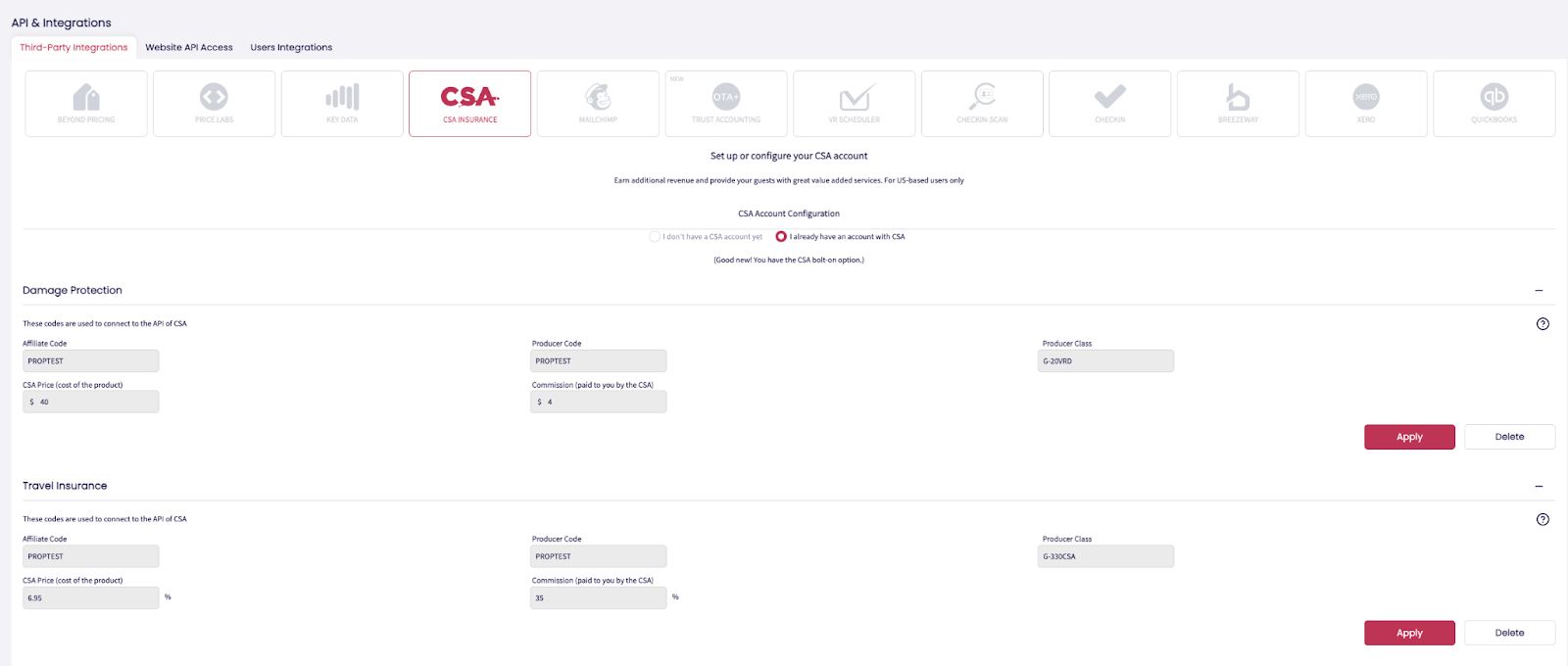1568x666 pixels.
Task: Apply the Damage Protection settings
Action: coord(1409,437)
